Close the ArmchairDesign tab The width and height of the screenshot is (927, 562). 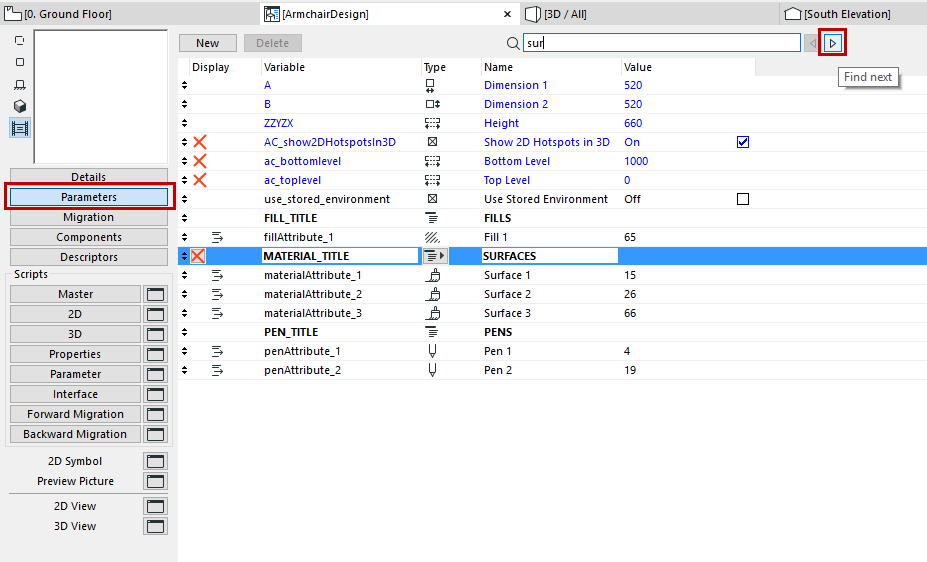point(507,14)
